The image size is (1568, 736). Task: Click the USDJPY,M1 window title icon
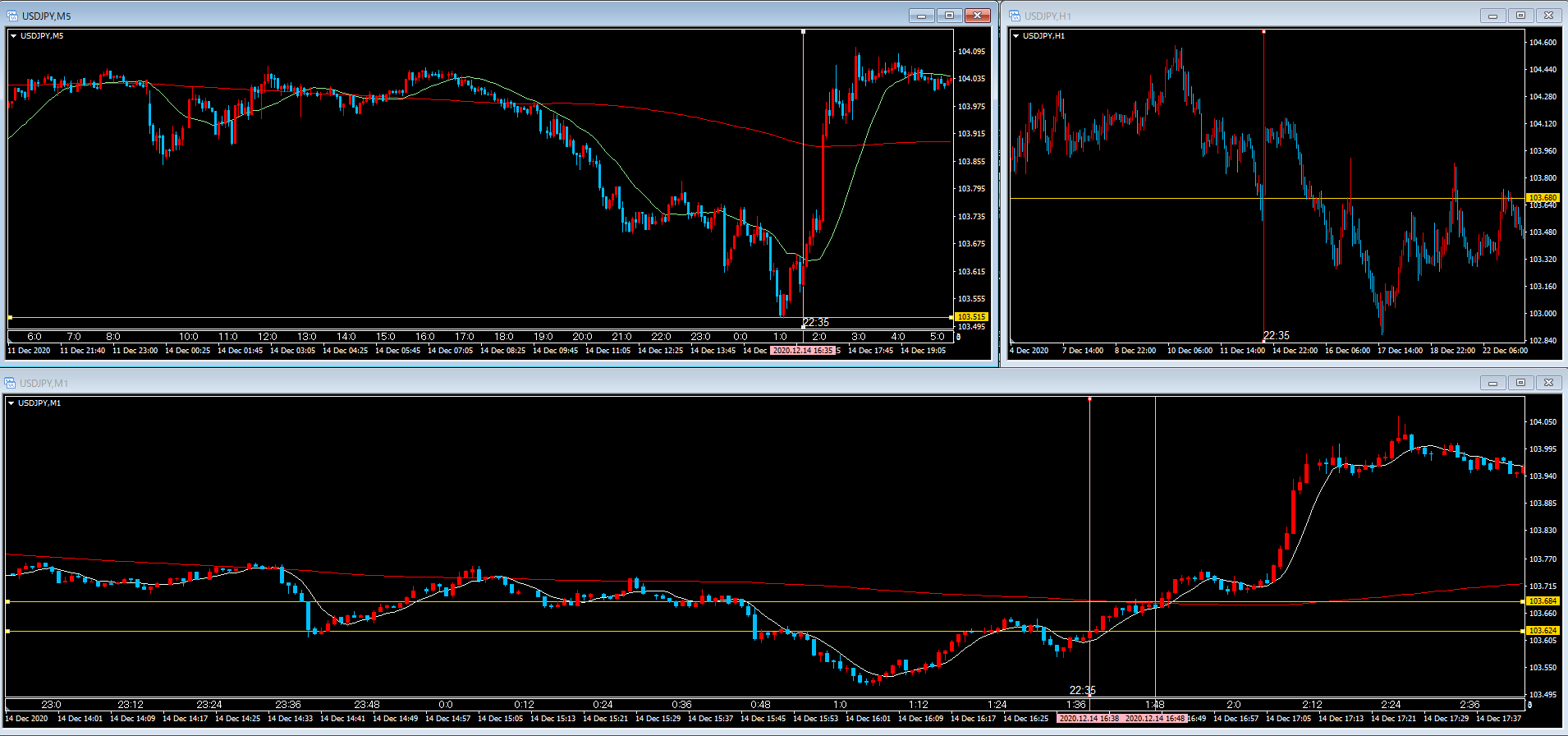click(10, 383)
